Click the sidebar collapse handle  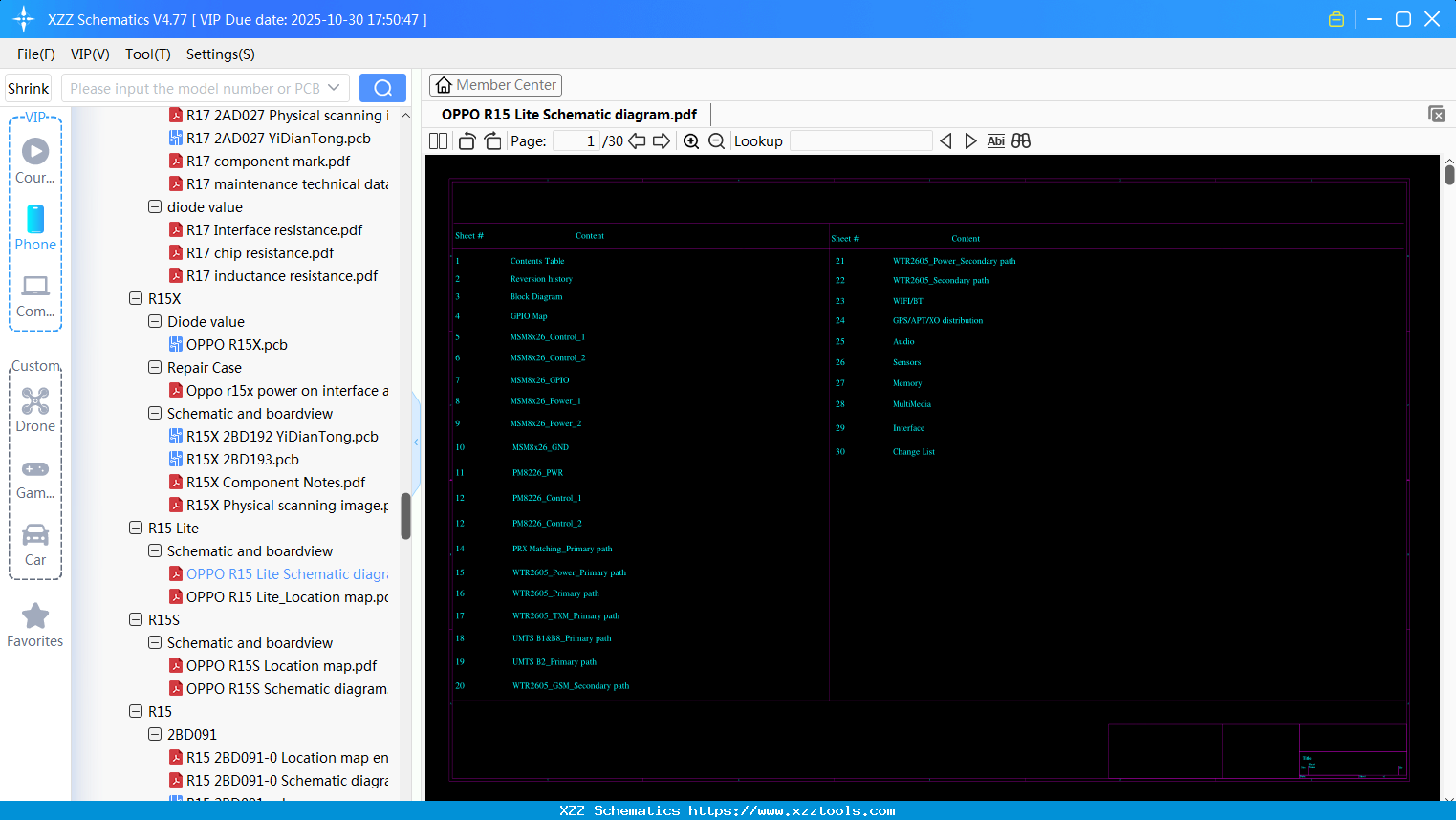tap(416, 442)
